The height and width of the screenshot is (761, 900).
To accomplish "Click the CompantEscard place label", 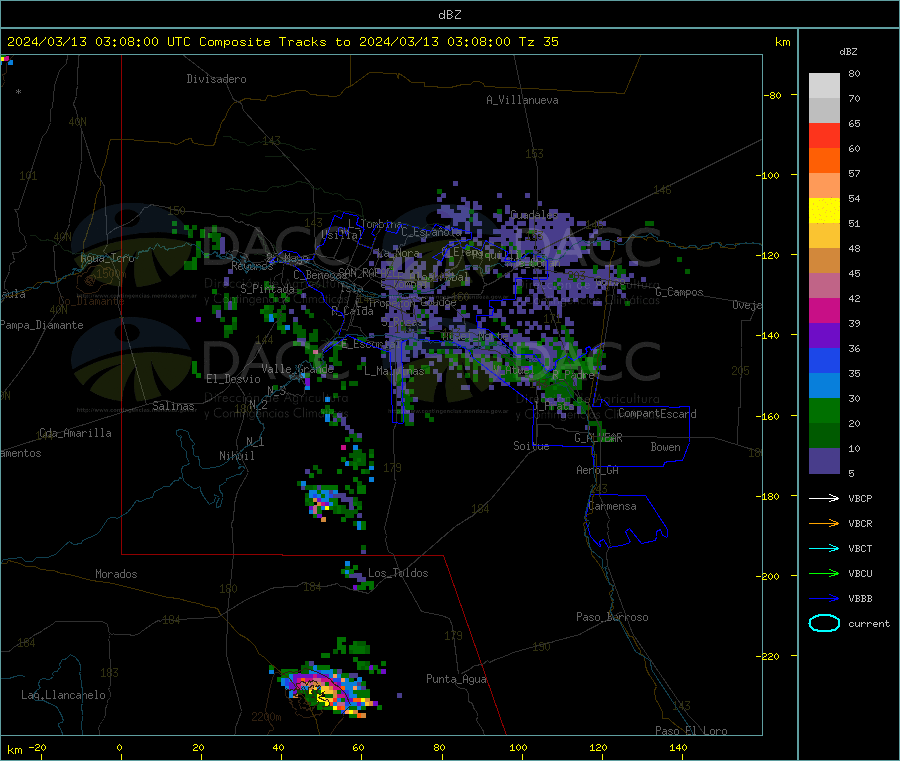I will [657, 414].
